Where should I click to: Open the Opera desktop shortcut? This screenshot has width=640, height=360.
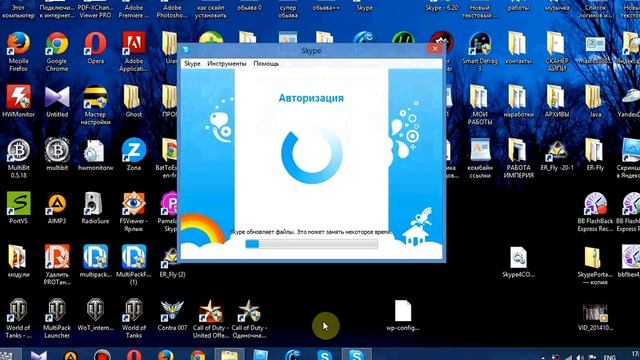coord(96,48)
